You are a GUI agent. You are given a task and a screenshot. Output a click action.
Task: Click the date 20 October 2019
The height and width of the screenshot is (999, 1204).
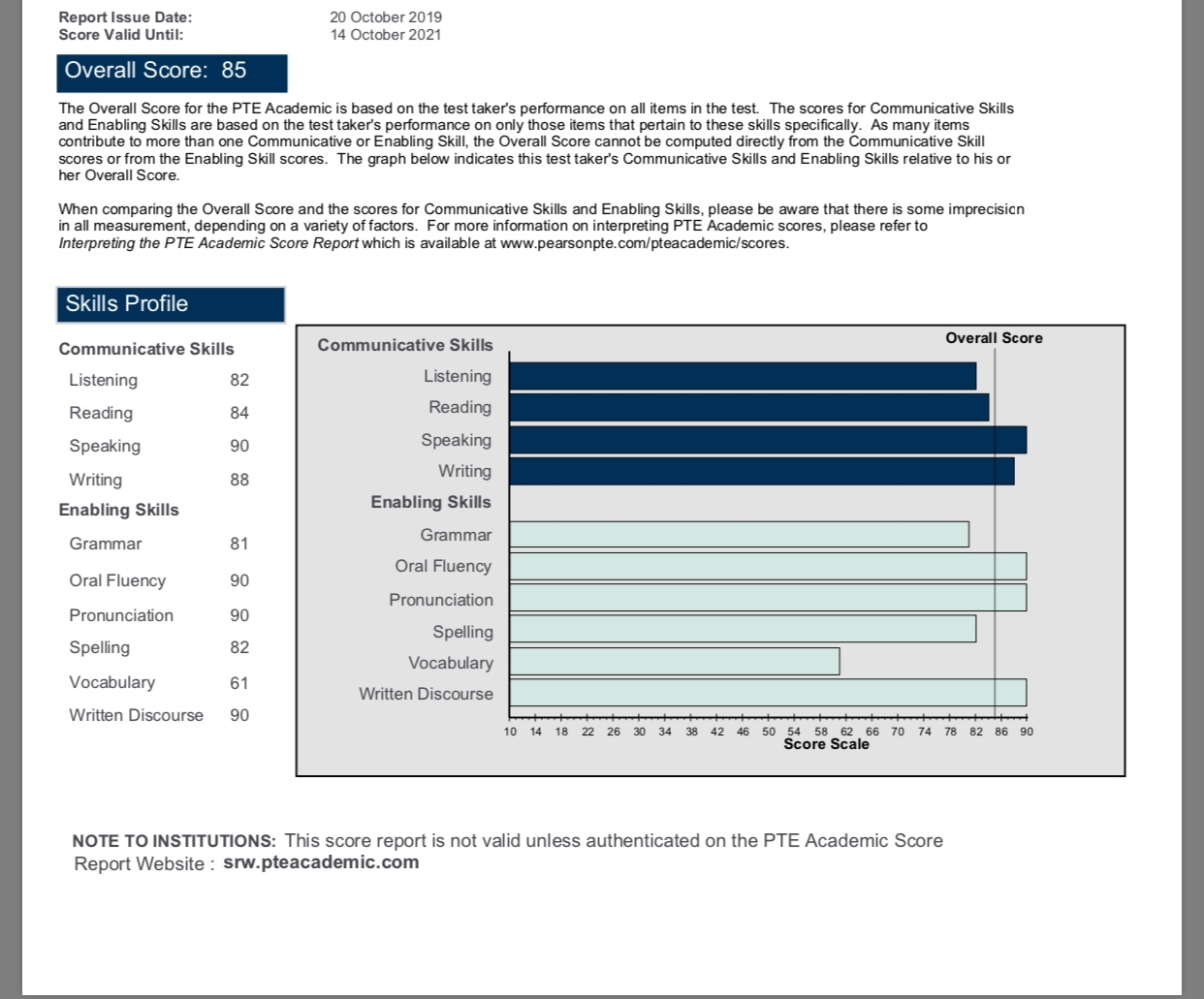(x=386, y=17)
